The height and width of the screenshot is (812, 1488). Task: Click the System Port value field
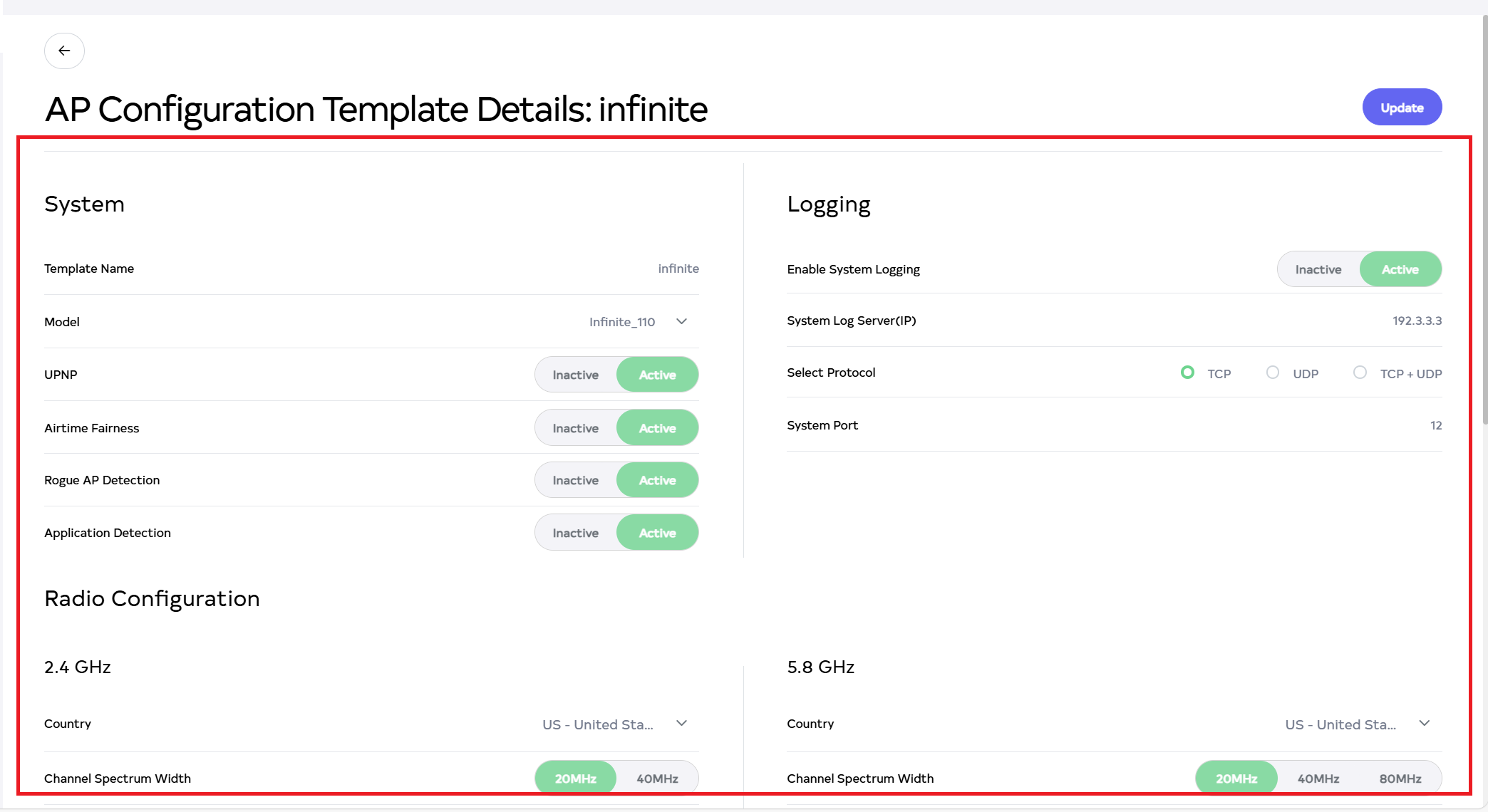[x=1435, y=425]
